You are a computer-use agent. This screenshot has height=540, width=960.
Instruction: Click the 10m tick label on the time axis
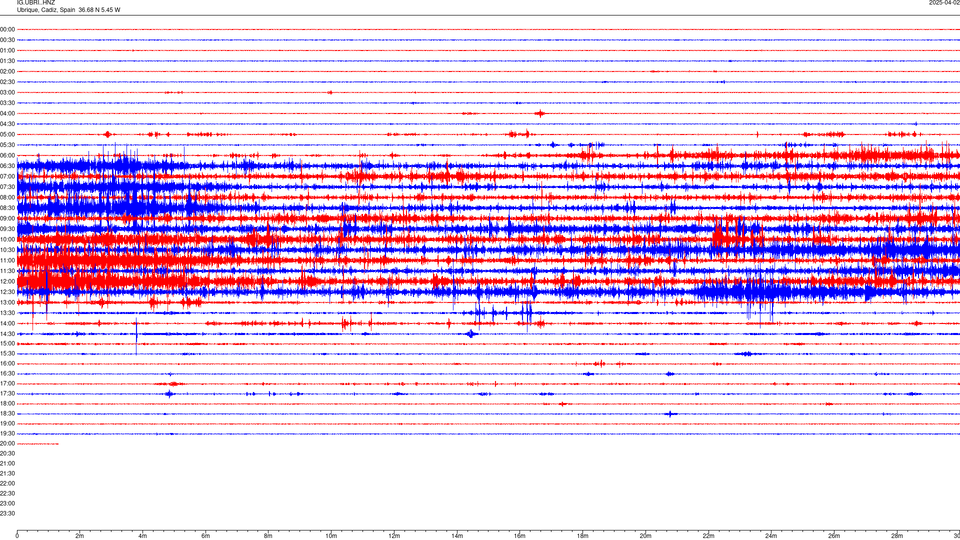click(331, 536)
